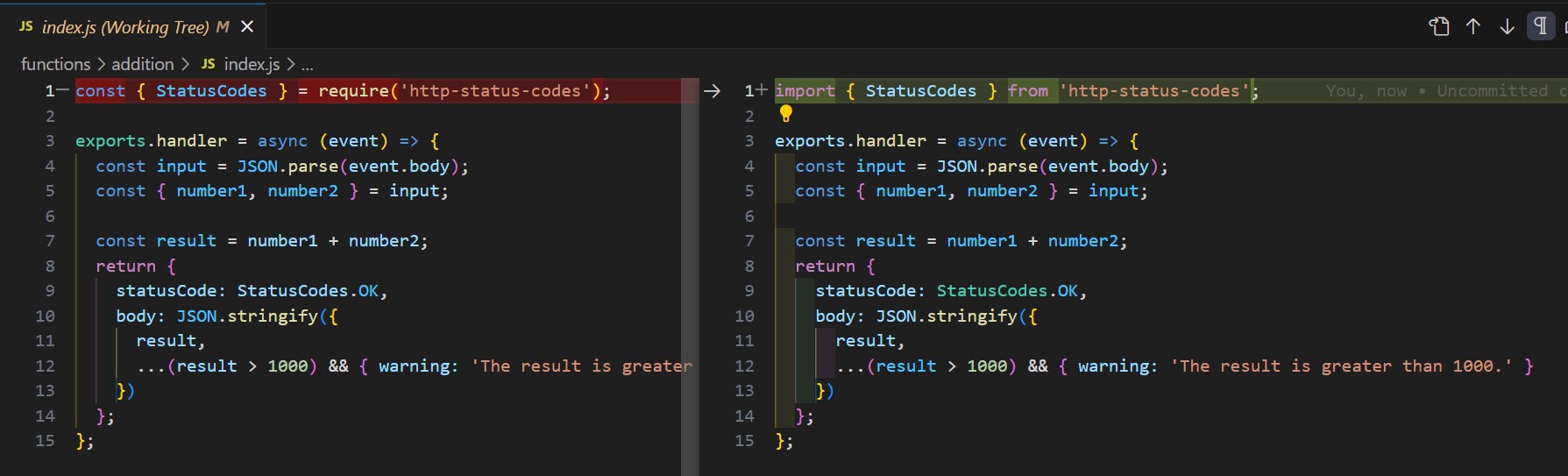Viewport: 1568px width, 476px height.
Task: Click the vertical scrollbar of left diff pane
Action: [690, 263]
